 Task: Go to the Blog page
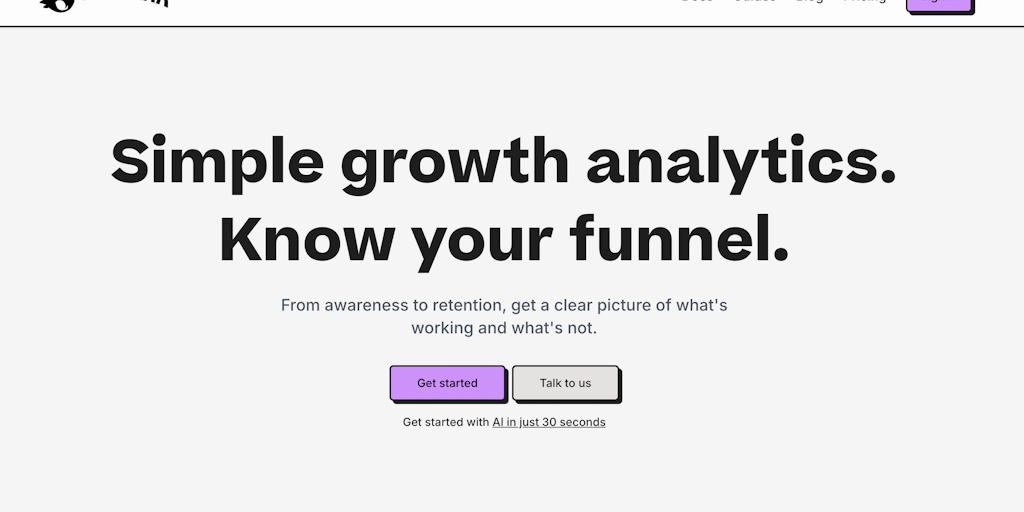tap(809, 2)
